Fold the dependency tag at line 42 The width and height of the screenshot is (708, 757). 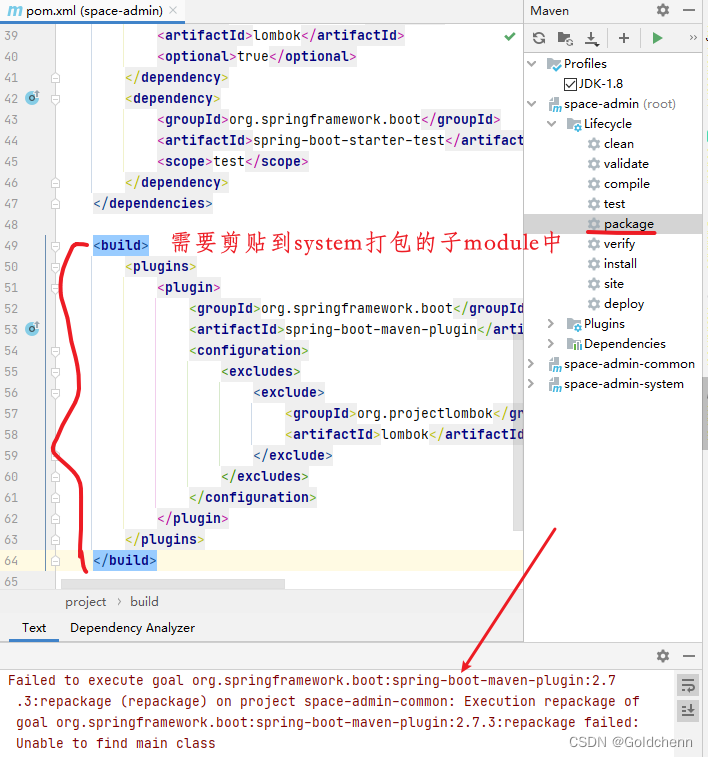tap(56, 99)
